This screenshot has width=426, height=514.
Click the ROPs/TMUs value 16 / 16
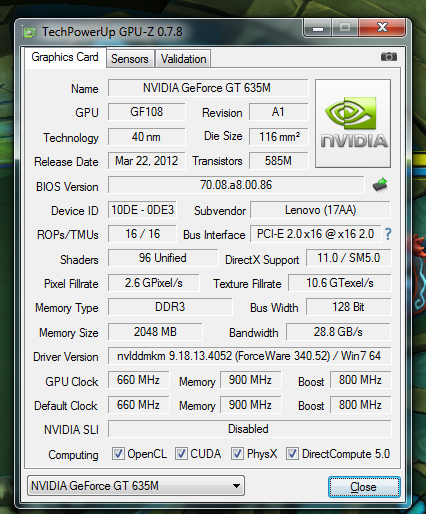tap(142, 234)
